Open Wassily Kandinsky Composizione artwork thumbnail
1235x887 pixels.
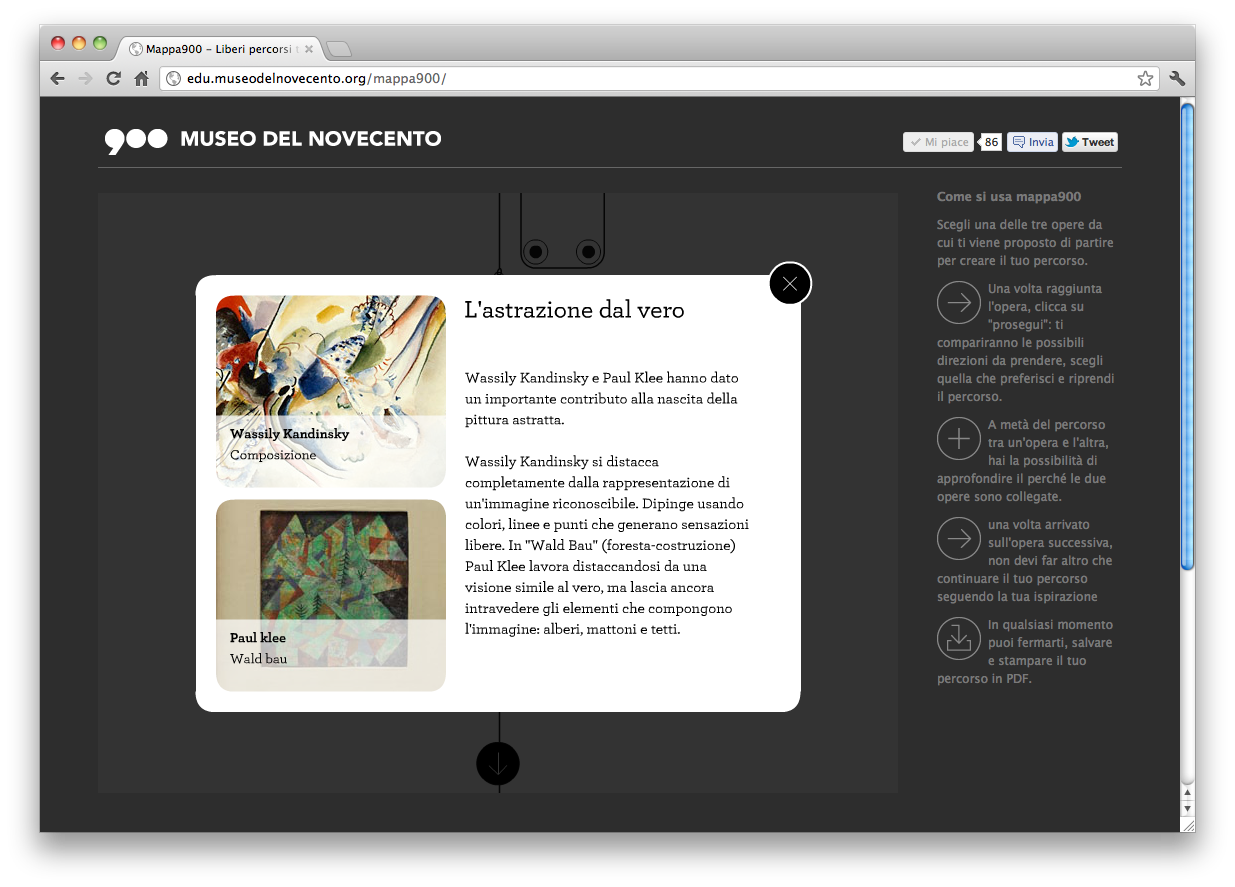(x=331, y=391)
